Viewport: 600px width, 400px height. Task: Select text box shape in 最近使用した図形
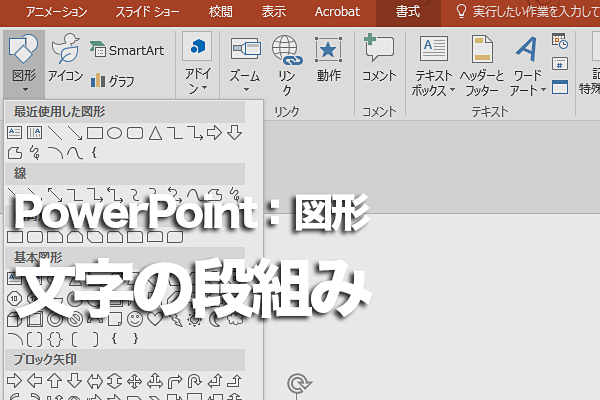click(15, 133)
